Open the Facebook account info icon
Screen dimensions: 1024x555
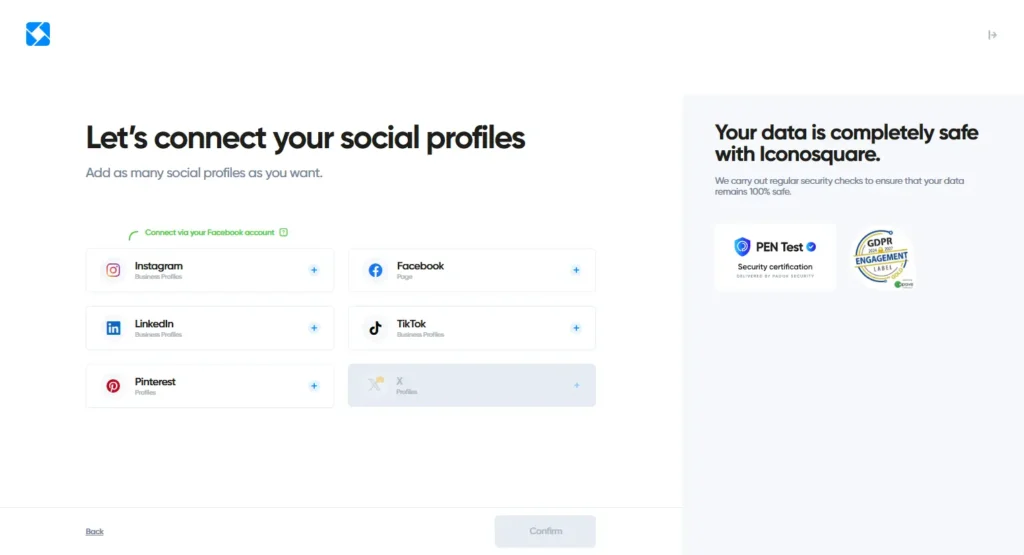coord(284,232)
